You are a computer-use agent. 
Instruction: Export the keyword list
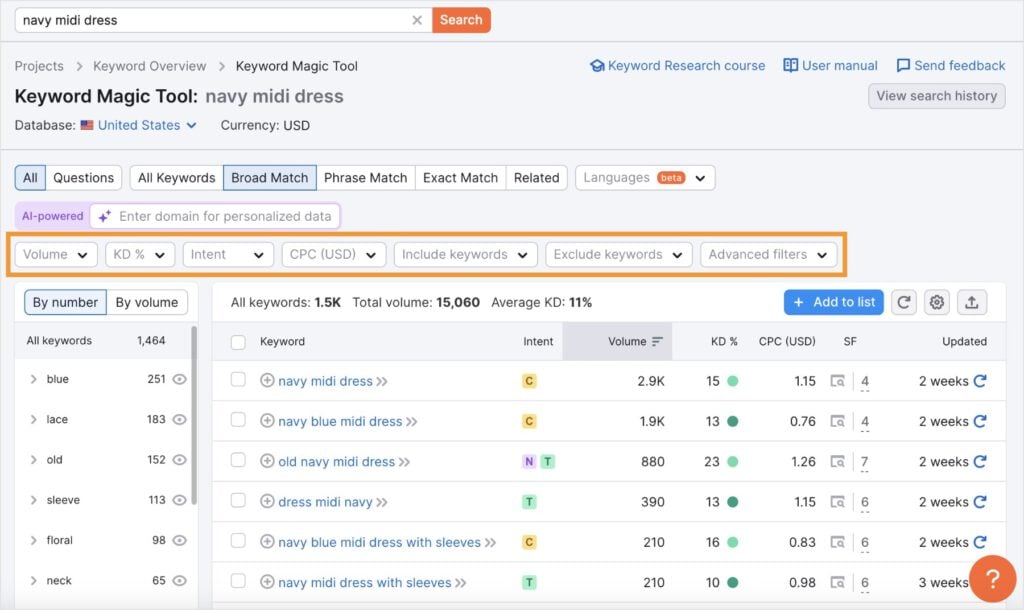tap(971, 302)
